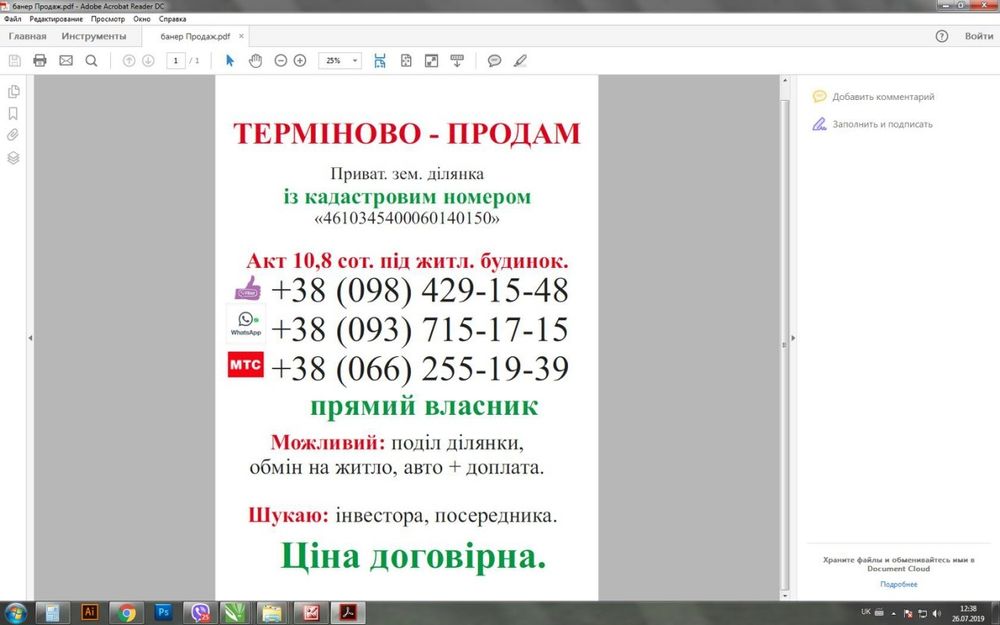Open page thumbnails panel icon
1000x625 pixels.
coord(13,92)
